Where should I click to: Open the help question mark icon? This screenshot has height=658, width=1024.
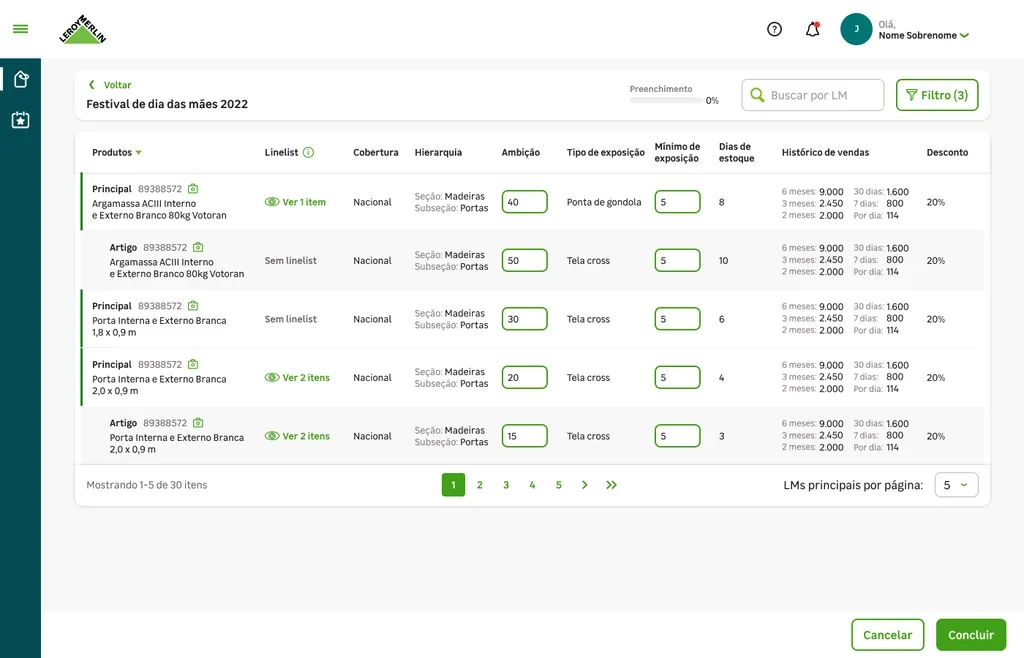(x=775, y=29)
